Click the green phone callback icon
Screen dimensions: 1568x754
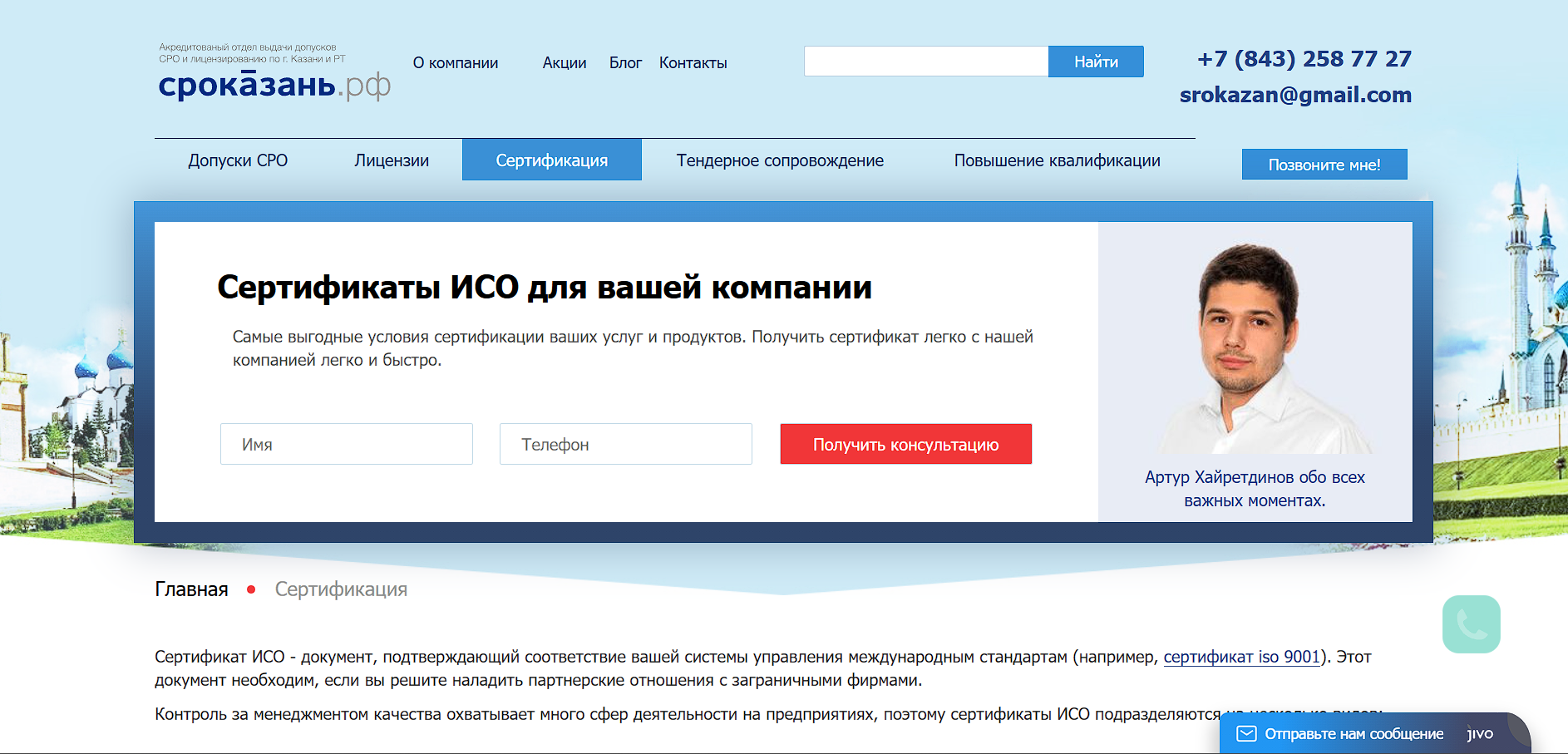point(1471,624)
